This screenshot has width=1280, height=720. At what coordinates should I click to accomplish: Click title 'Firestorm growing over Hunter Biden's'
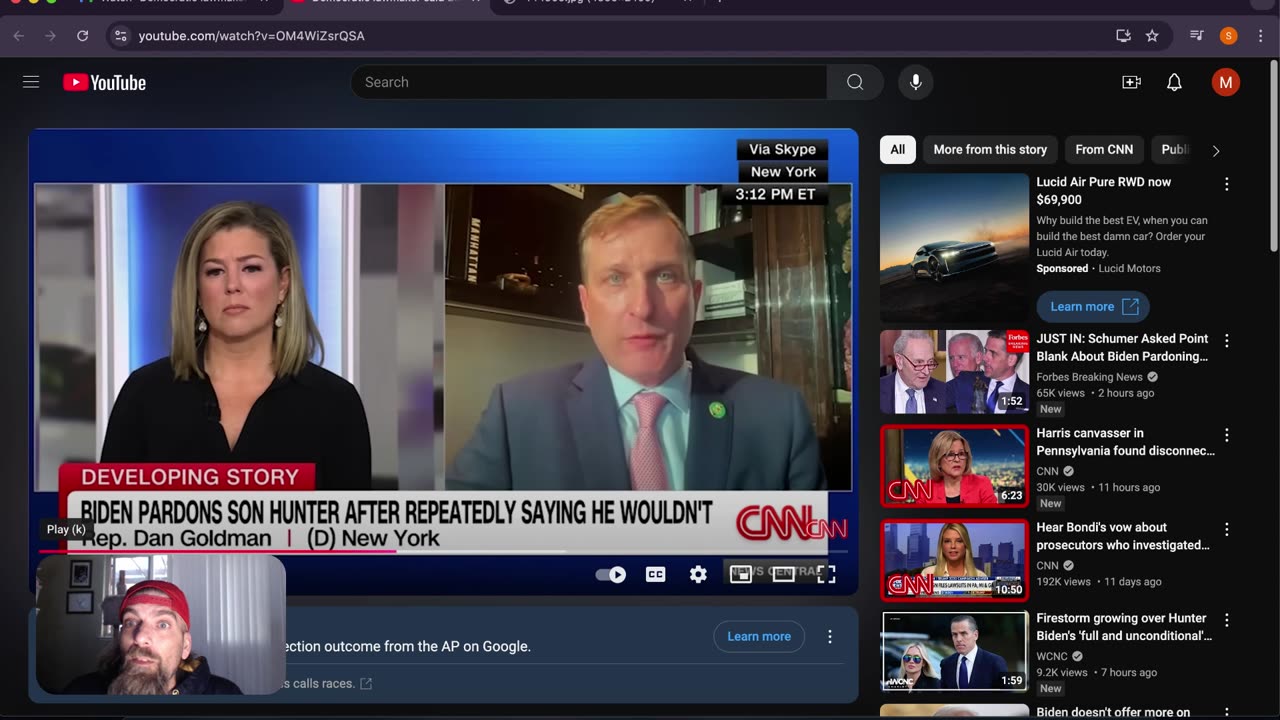coord(1124,627)
